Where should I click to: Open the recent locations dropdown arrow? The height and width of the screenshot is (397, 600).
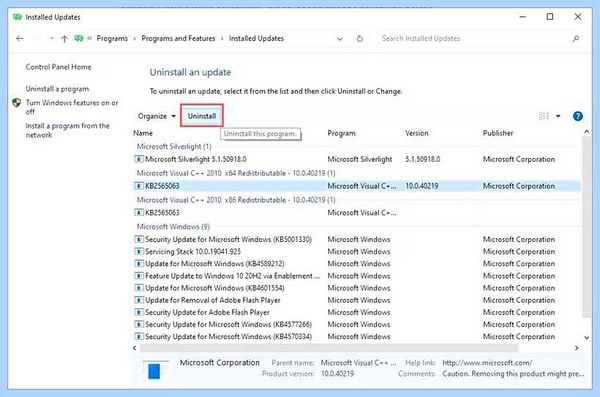tap(52, 38)
